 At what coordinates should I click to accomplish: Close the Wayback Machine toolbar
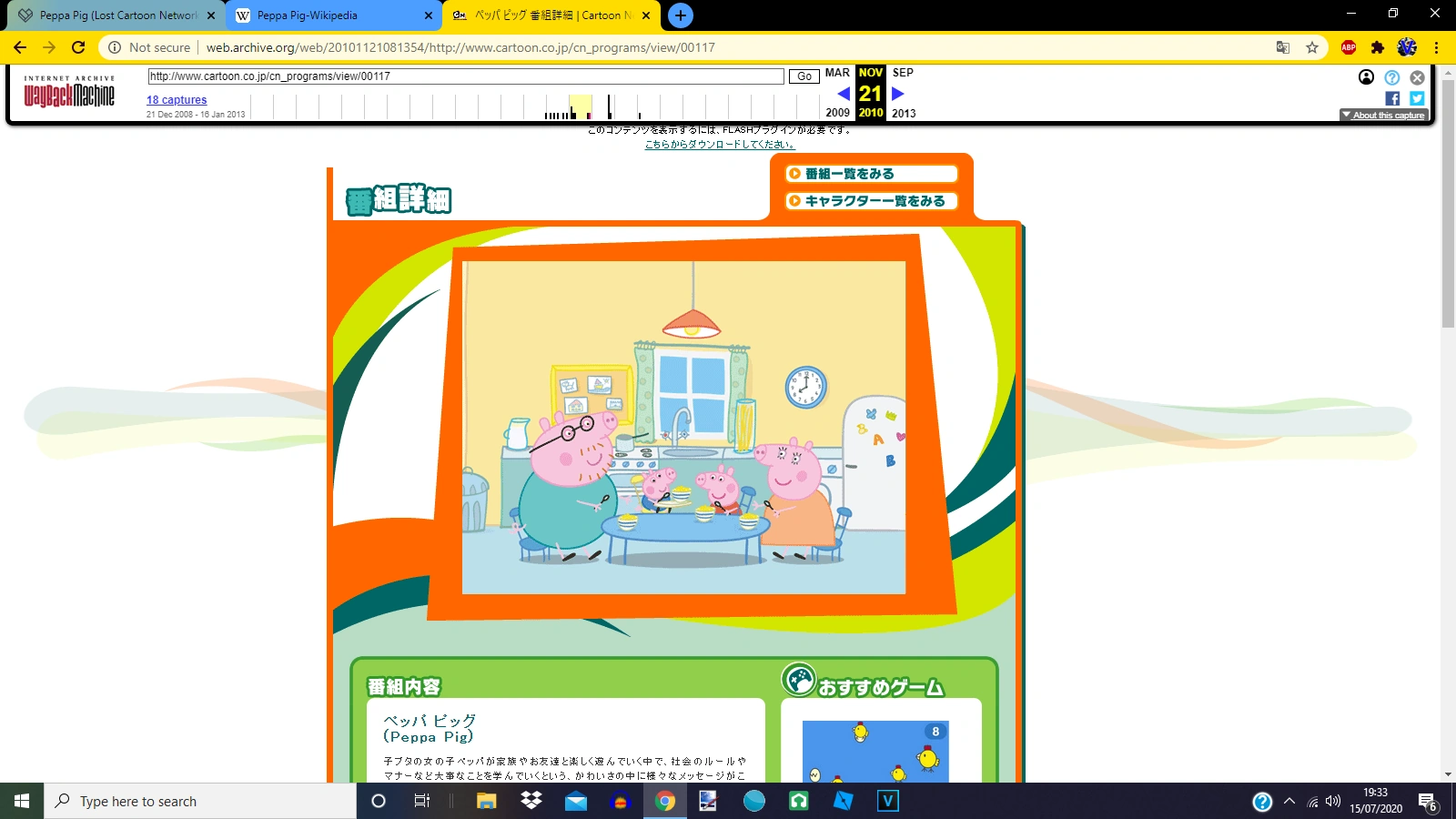1417,77
